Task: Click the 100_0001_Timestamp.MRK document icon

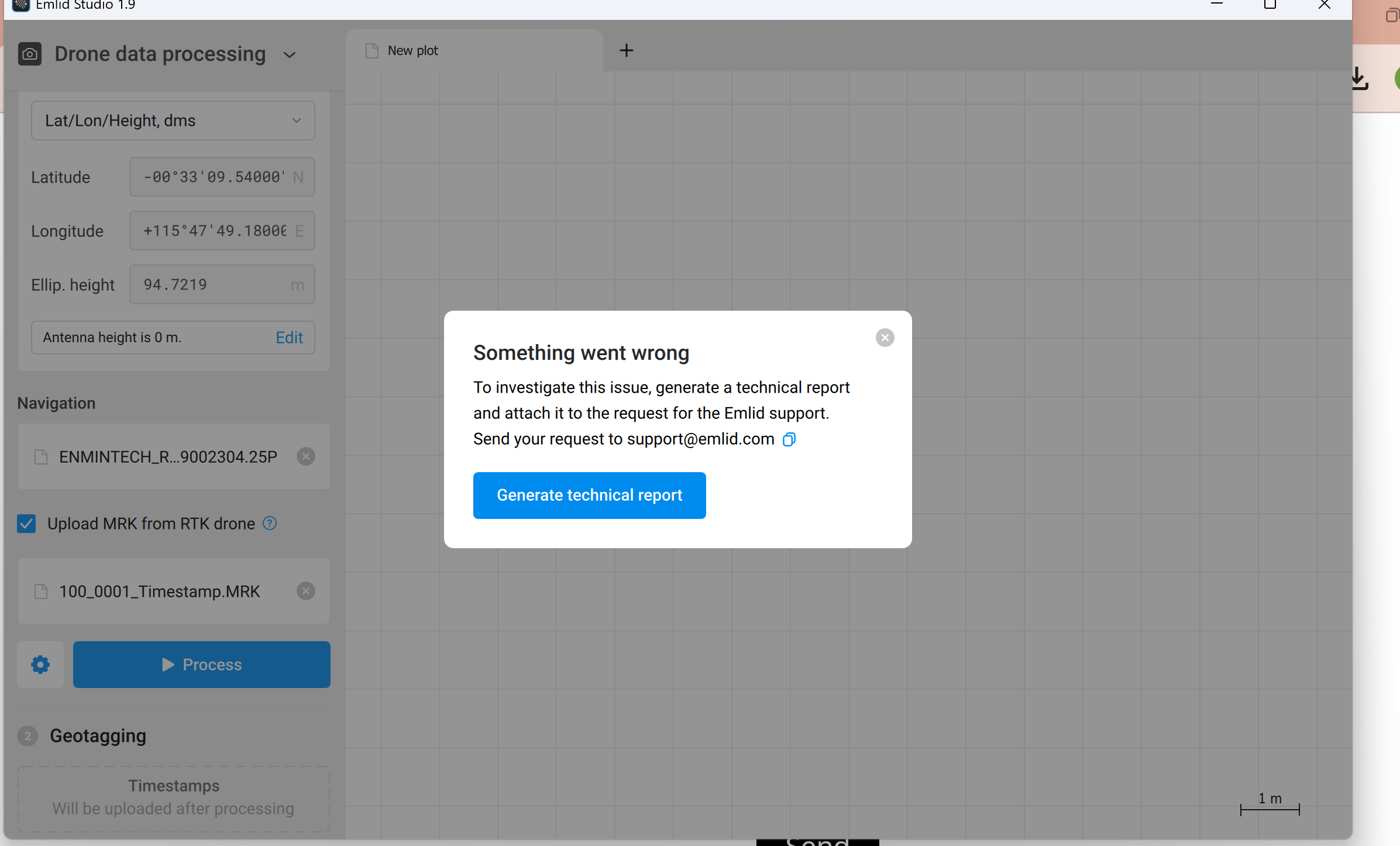Action: [41, 591]
